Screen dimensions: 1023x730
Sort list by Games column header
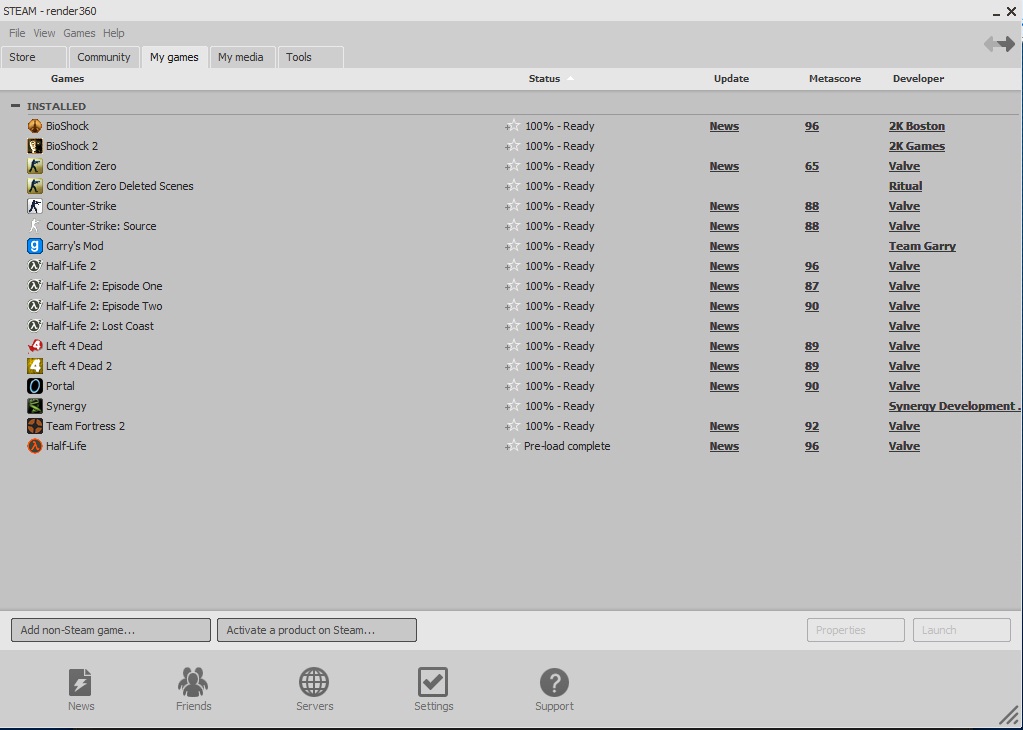(x=67, y=78)
